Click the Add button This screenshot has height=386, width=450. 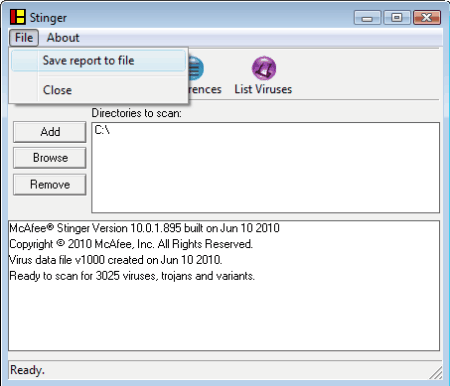pos(50,132)
